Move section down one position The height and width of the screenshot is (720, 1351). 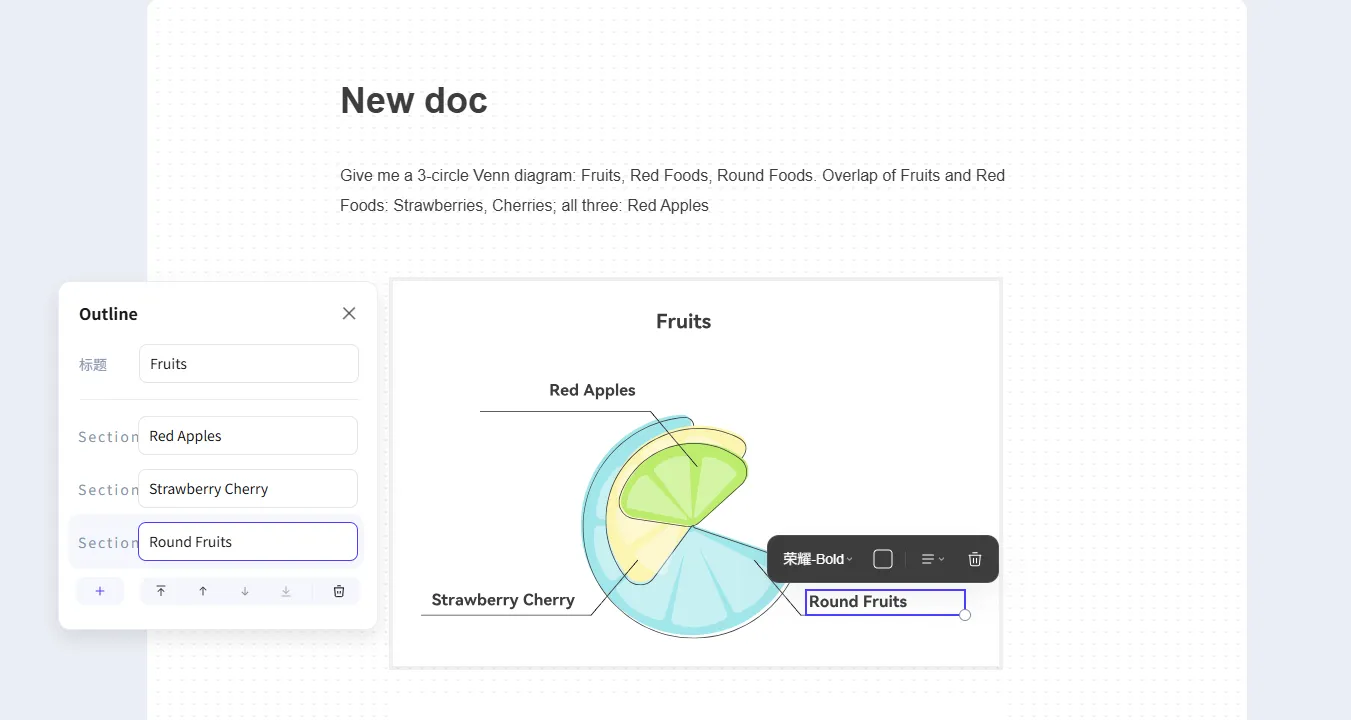click(245, 591)
